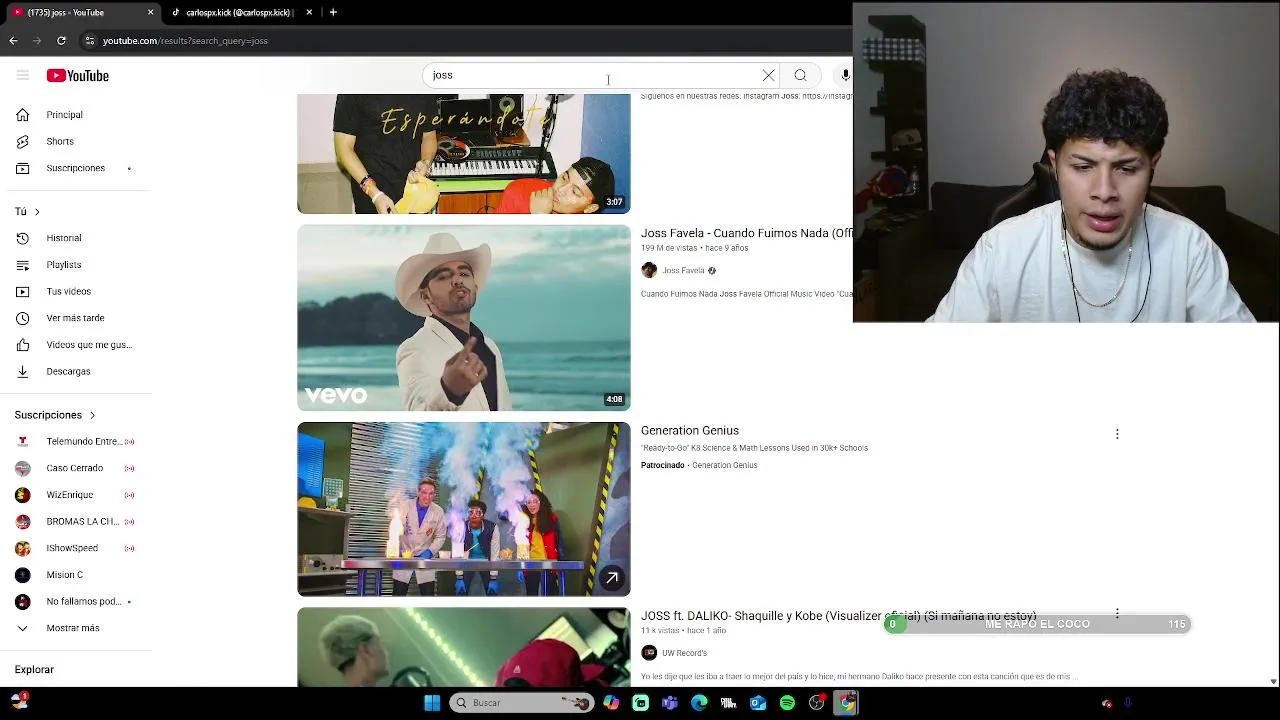Open Ver más tarde list

tap(76, 318)
